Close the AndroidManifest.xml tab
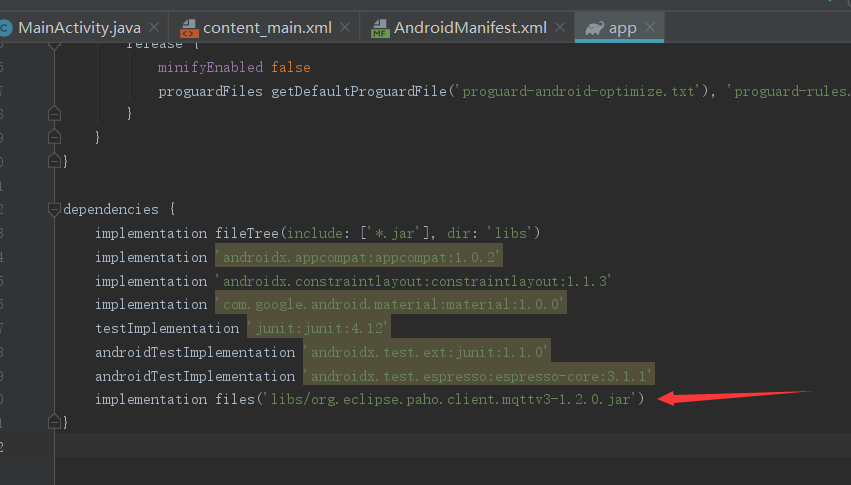This screenshot has height=485, width=851. (x=560, y=27)
